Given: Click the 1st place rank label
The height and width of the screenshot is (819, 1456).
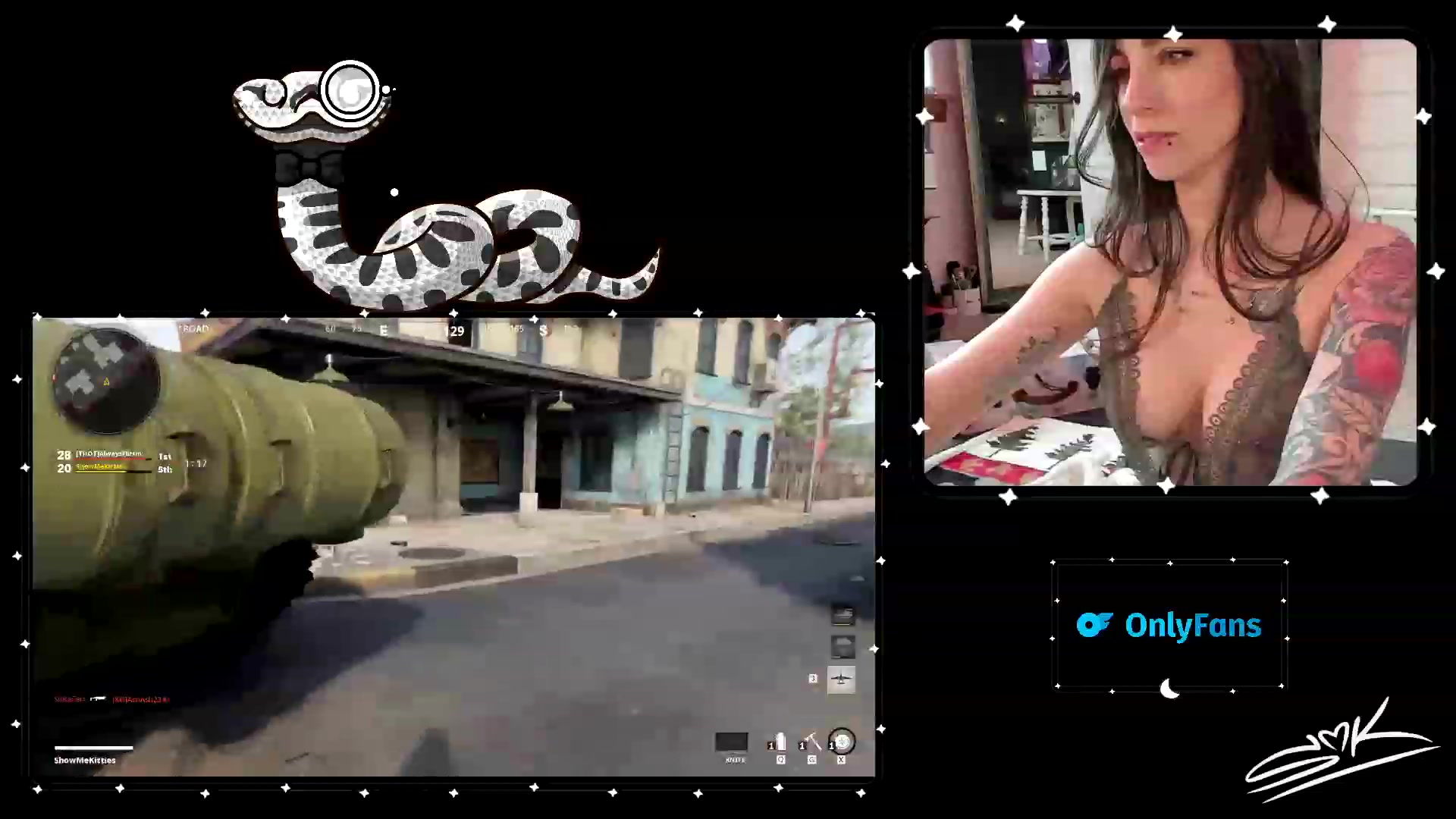Looking at the screenshot, I should 165,457.
